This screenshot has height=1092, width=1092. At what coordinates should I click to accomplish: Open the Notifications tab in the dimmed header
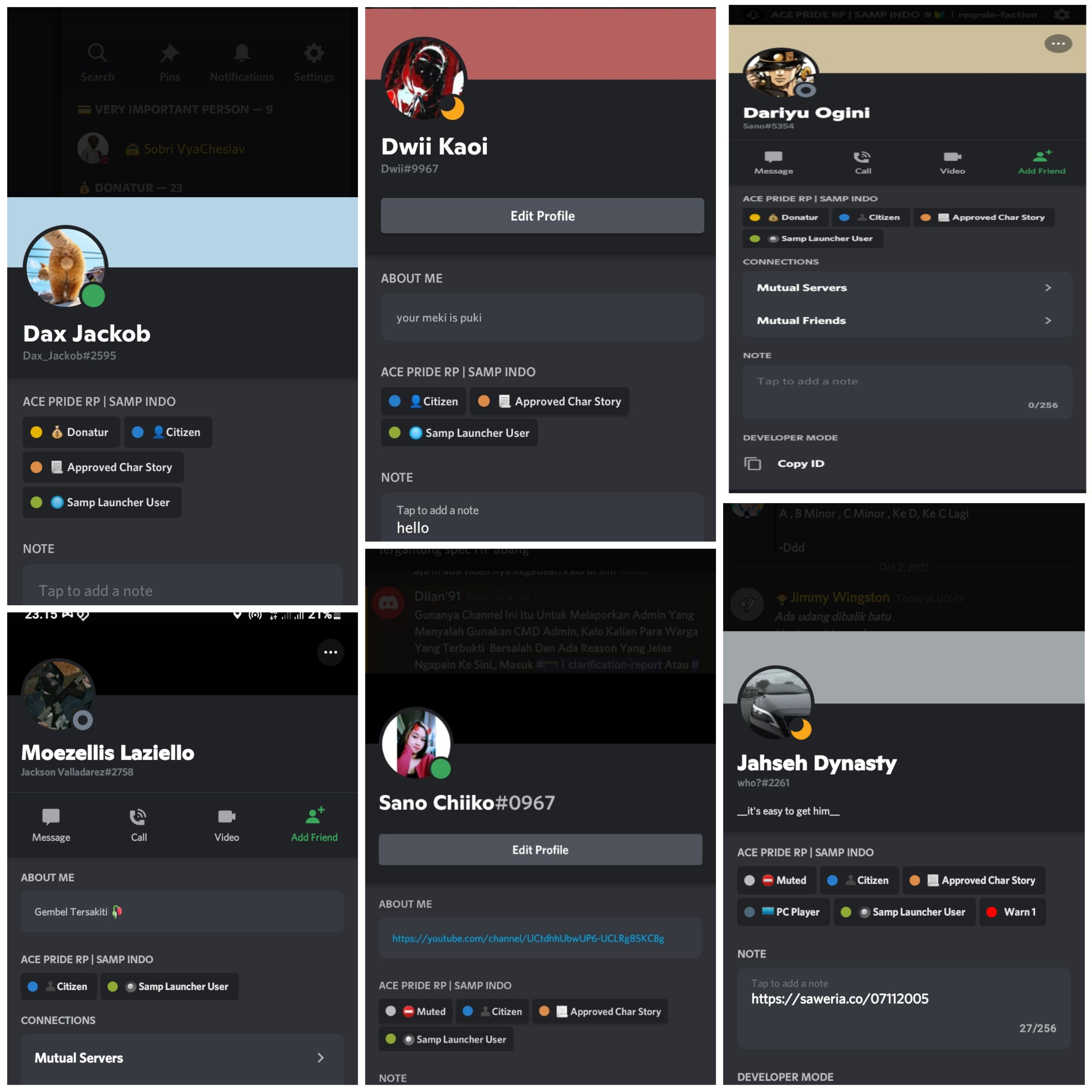coord(241,63)
